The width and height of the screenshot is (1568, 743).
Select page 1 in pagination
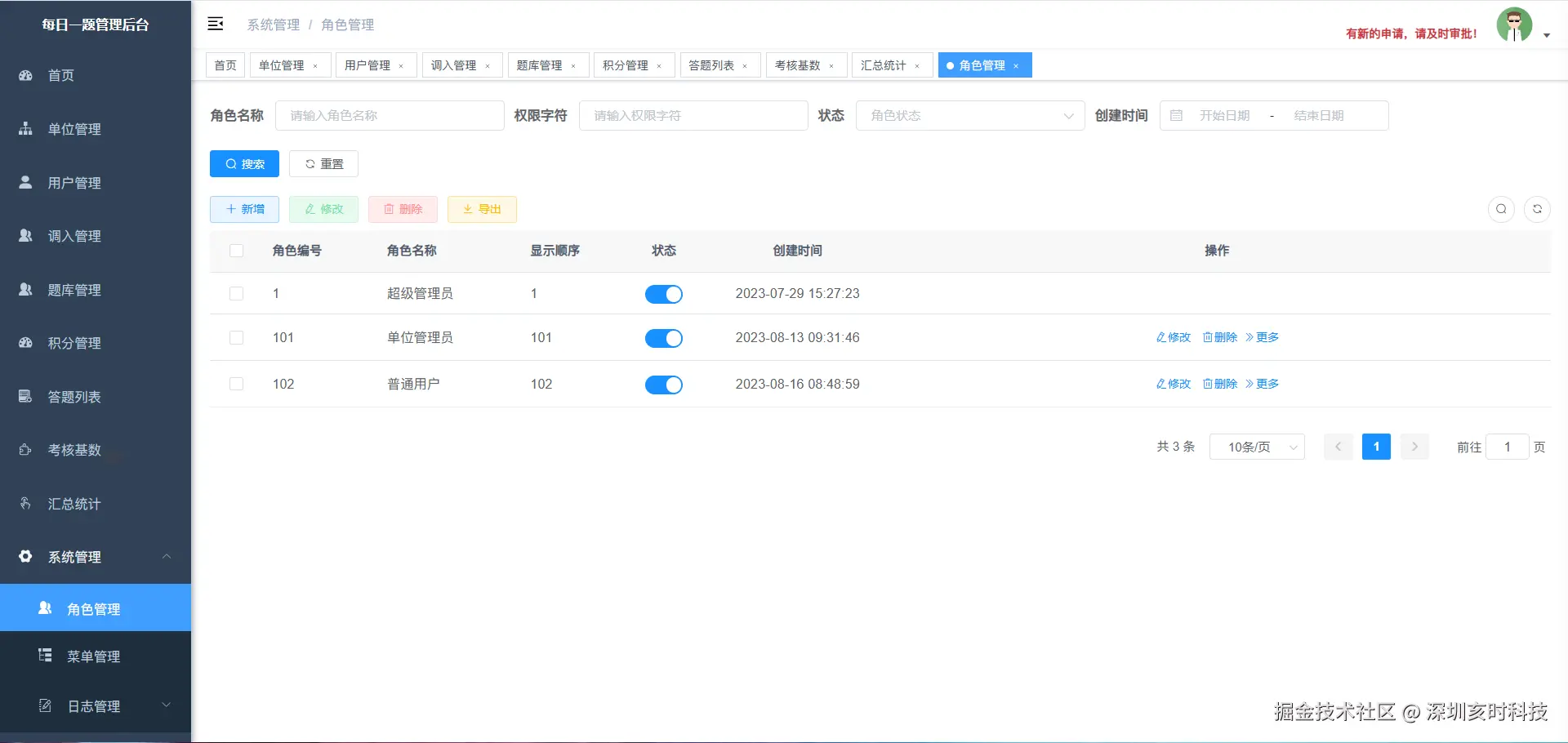coord(1376,447)
